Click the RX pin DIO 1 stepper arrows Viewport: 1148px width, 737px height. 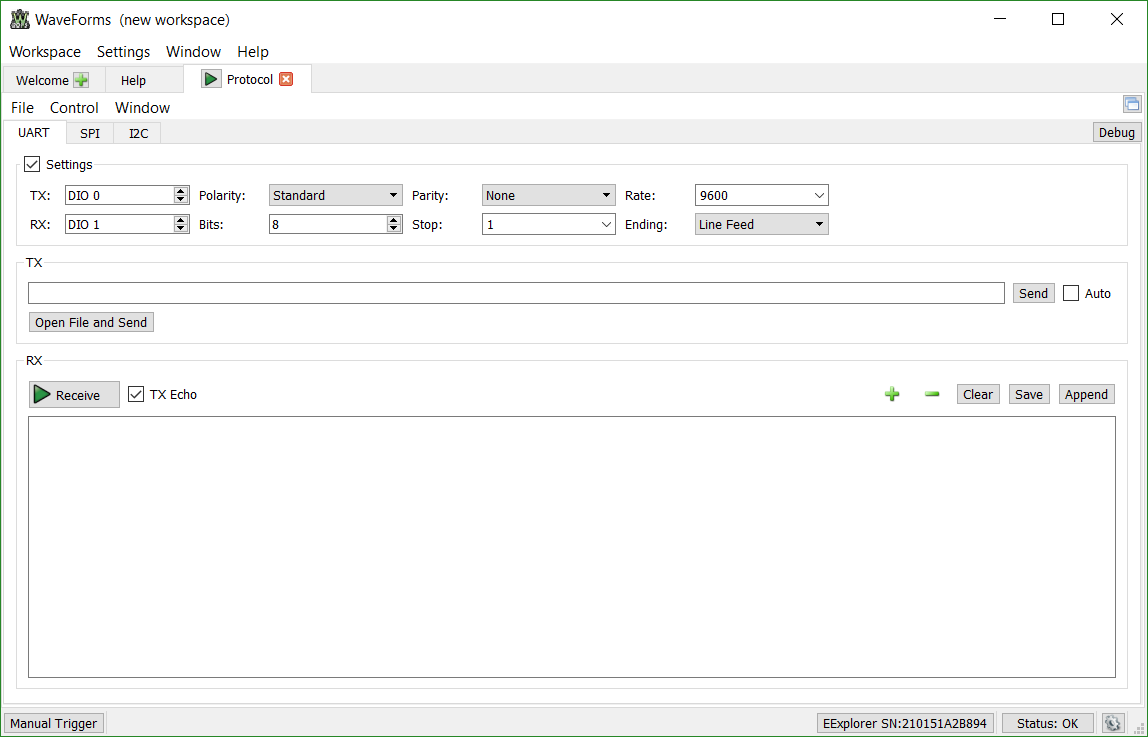[x=181, y=225]
